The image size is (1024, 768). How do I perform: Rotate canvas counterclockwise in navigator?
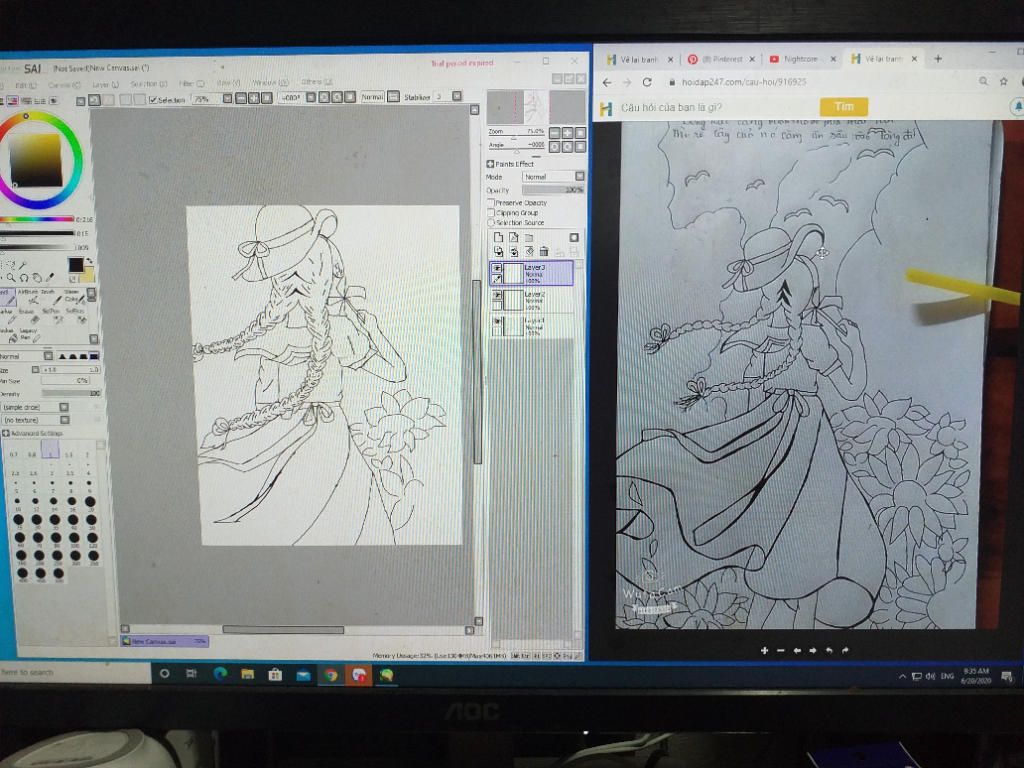coord(554,147)
